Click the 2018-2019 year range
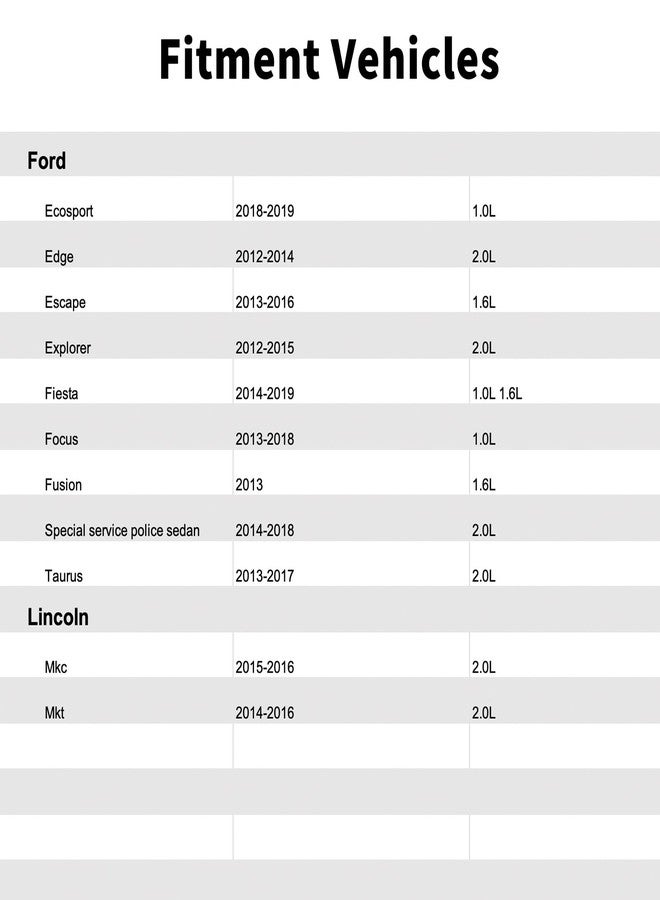This screenshot has height=900, width=660. point(265,211)
